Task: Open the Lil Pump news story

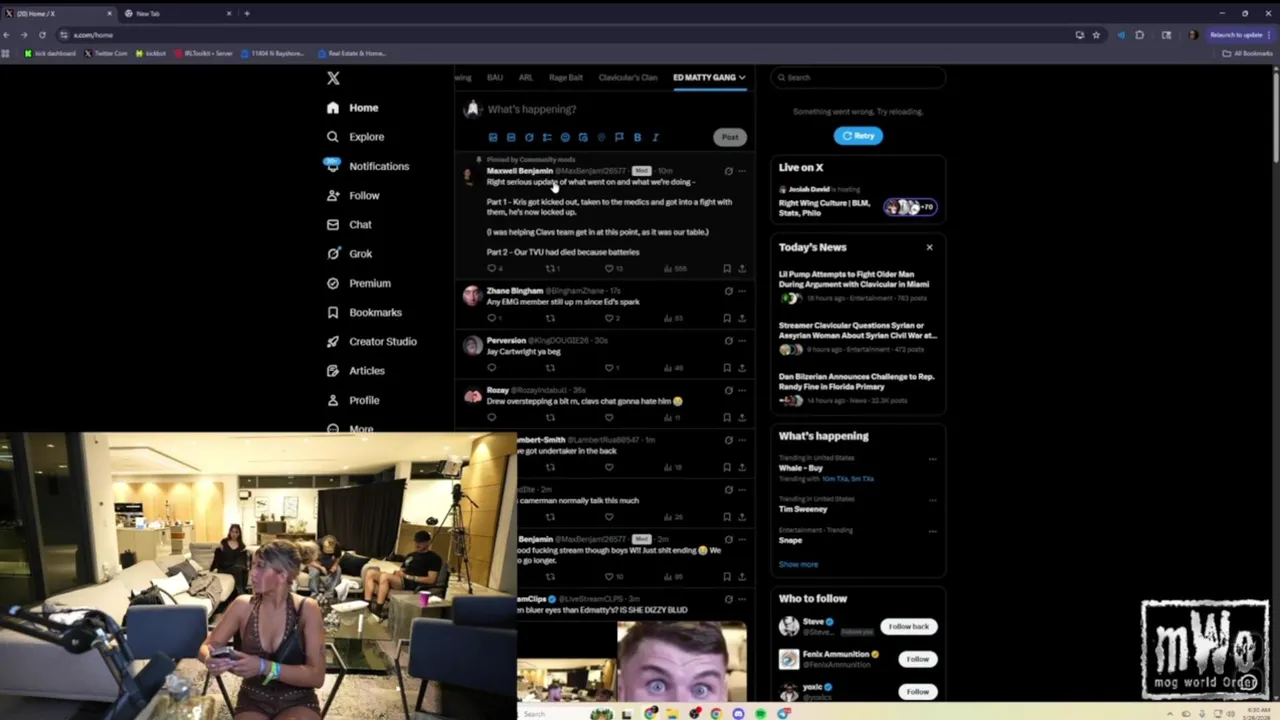Action: pyautogui.click(x=858, y=285)
